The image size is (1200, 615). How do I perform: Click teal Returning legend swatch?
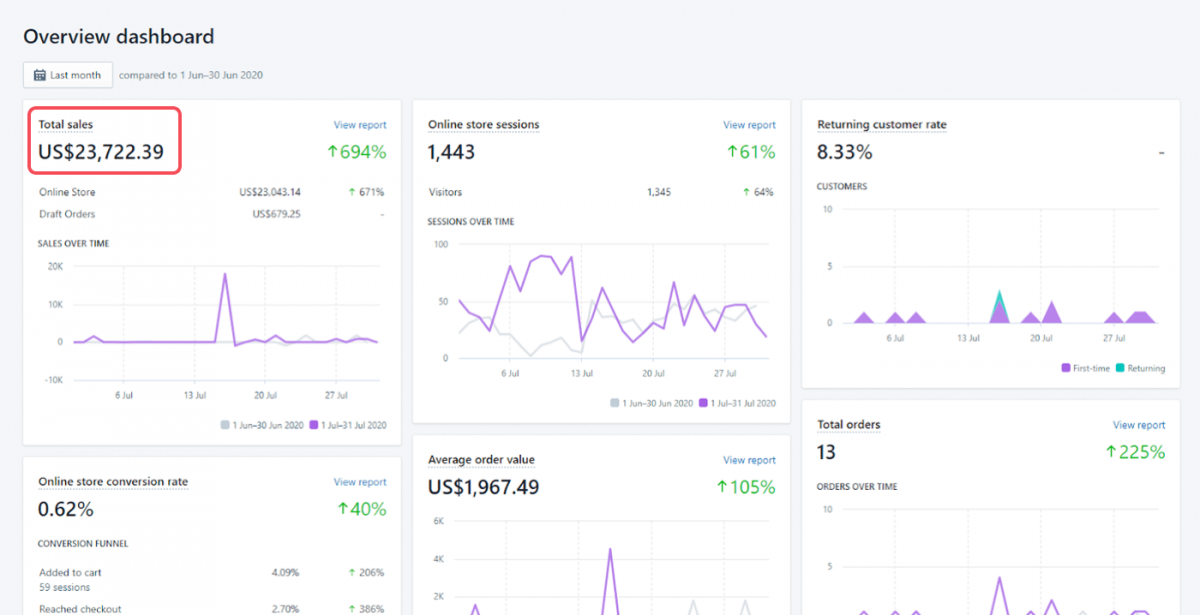(x=1121, y=368)
